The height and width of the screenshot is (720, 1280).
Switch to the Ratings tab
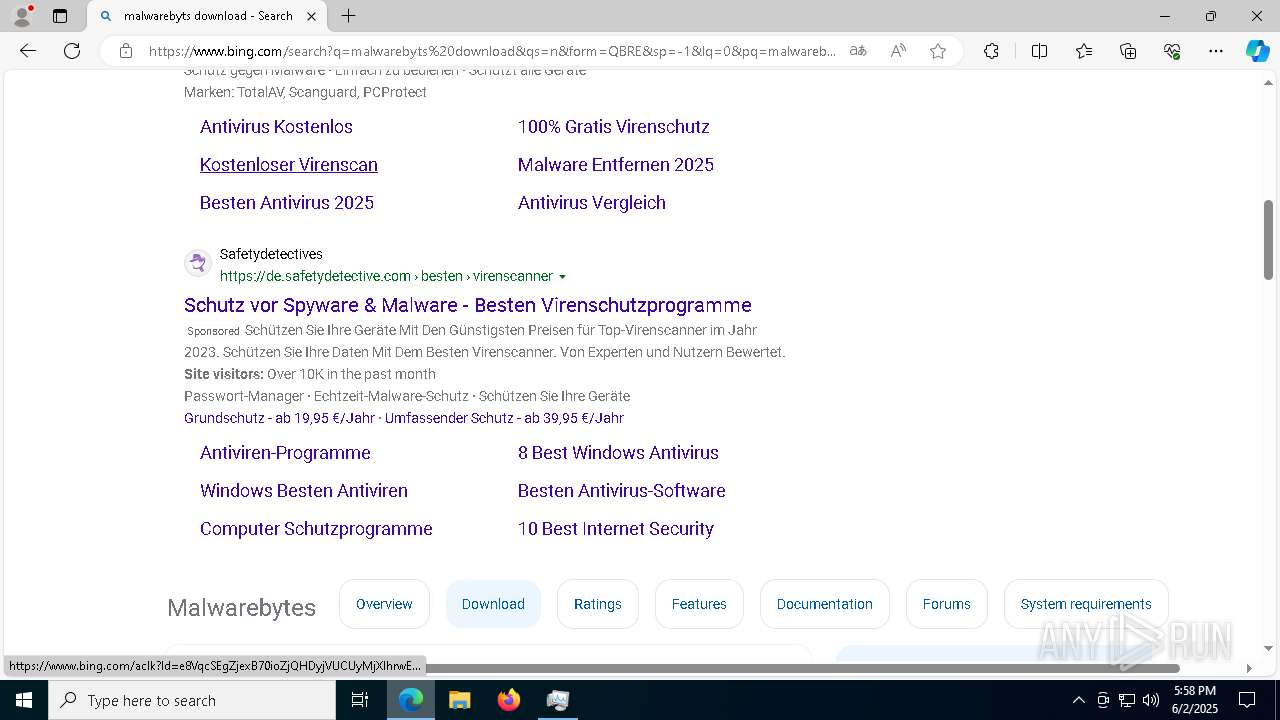598,604
